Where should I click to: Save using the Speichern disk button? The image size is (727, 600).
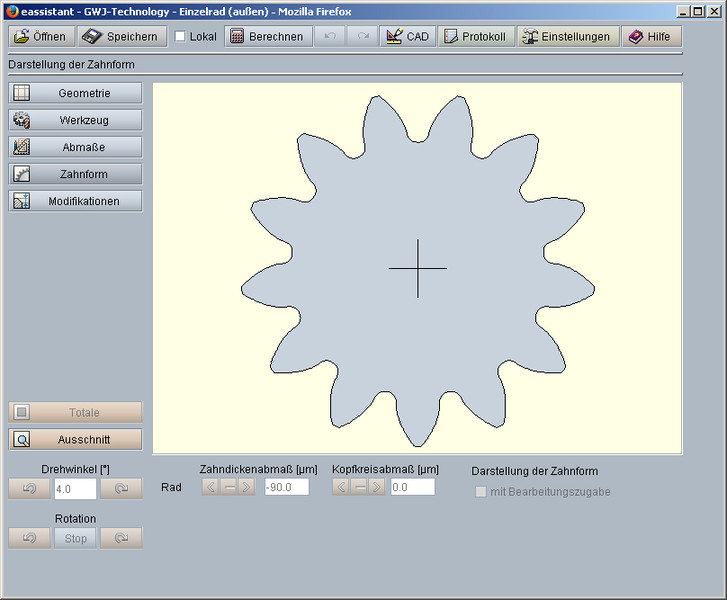[120, 36]
